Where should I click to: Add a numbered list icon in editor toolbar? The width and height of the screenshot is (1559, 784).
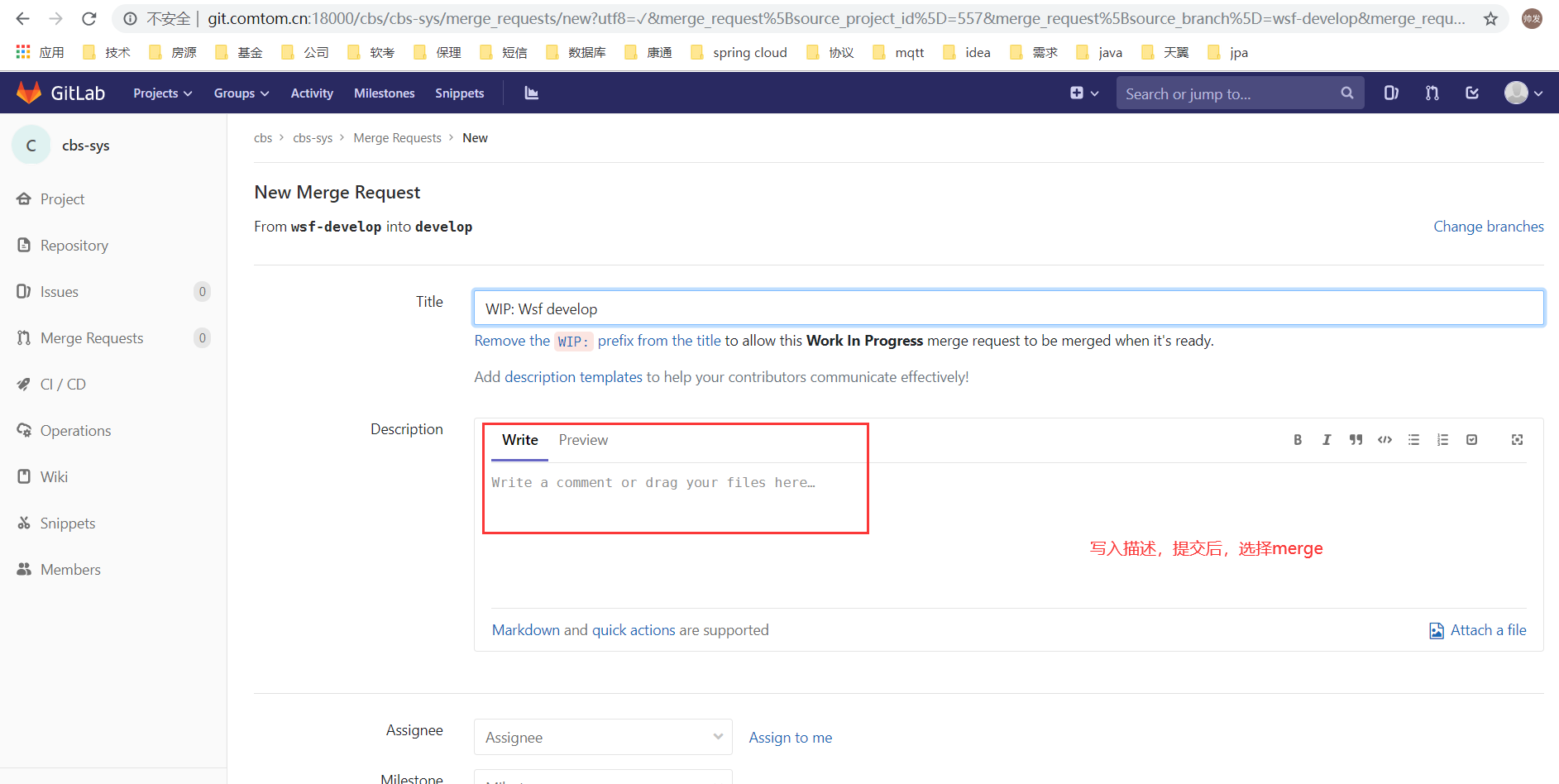(1442, 439)
